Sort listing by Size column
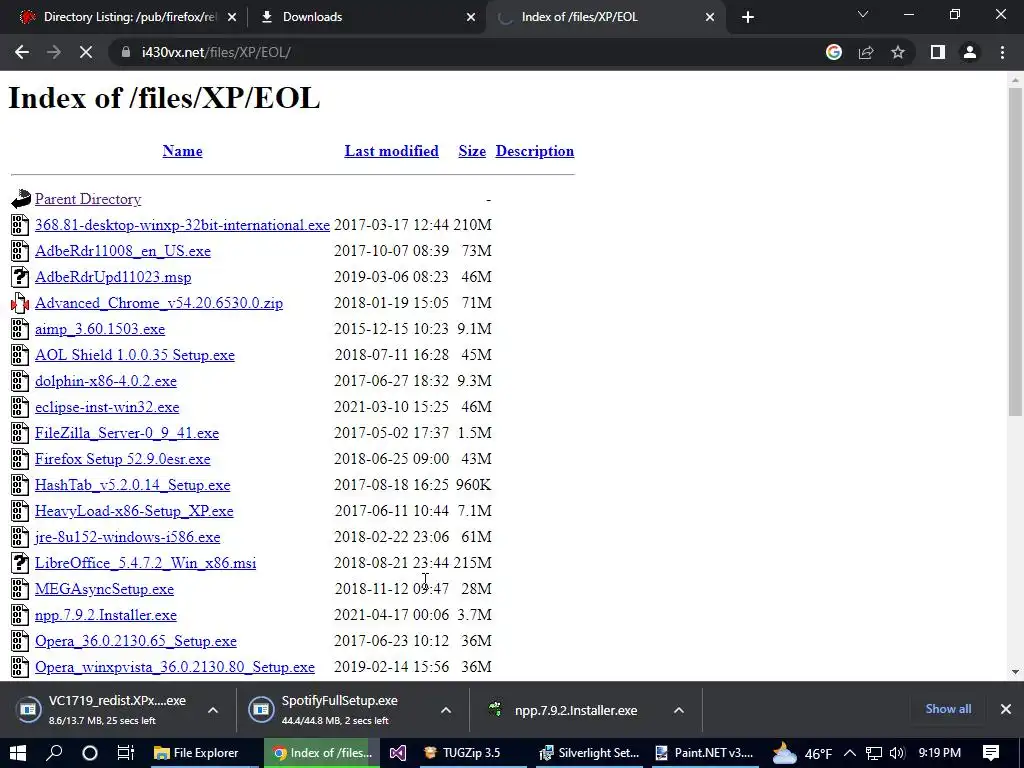Viewport: 1024px width, 768px height. 472,151
